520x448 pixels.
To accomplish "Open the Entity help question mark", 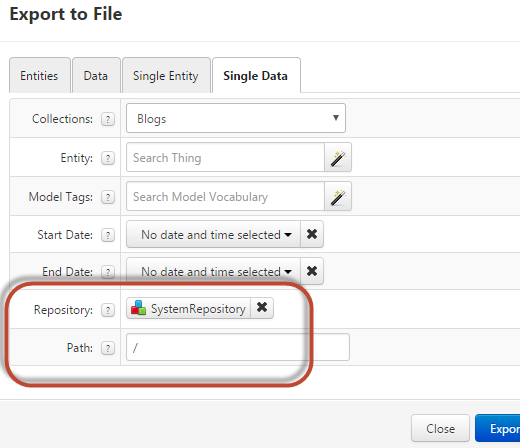I will click(108, 158).
